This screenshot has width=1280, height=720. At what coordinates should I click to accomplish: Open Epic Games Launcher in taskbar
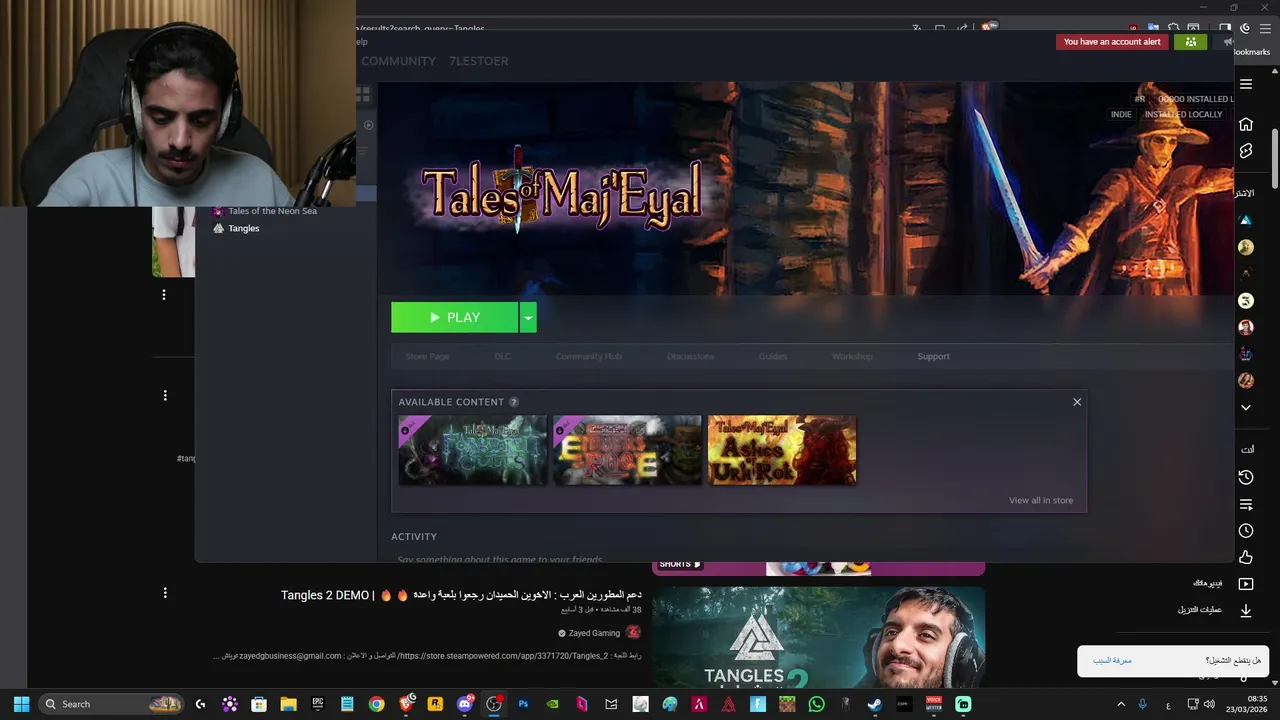point(318,704)
